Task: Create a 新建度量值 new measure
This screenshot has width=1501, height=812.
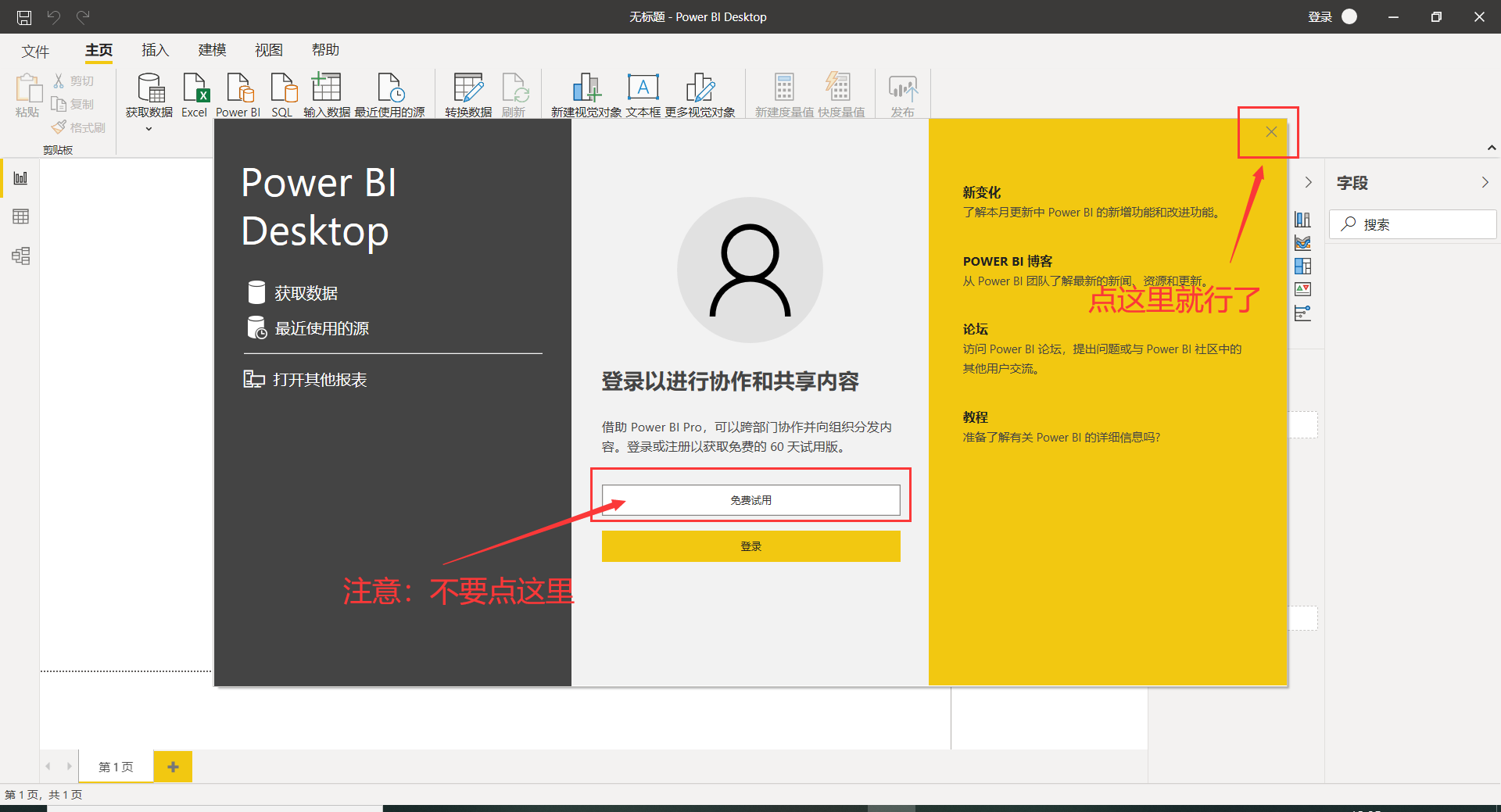Action: (x=783, y=94)
